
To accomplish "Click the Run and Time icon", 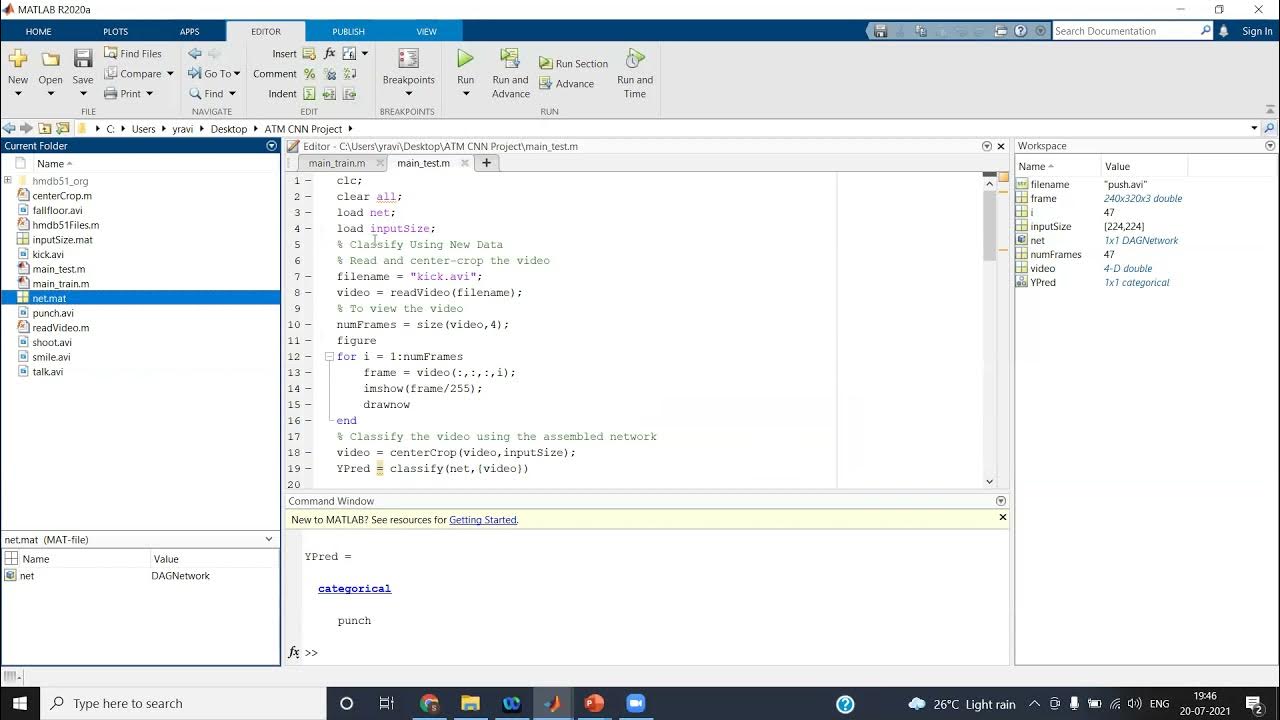I will click(x=635, y=59).
